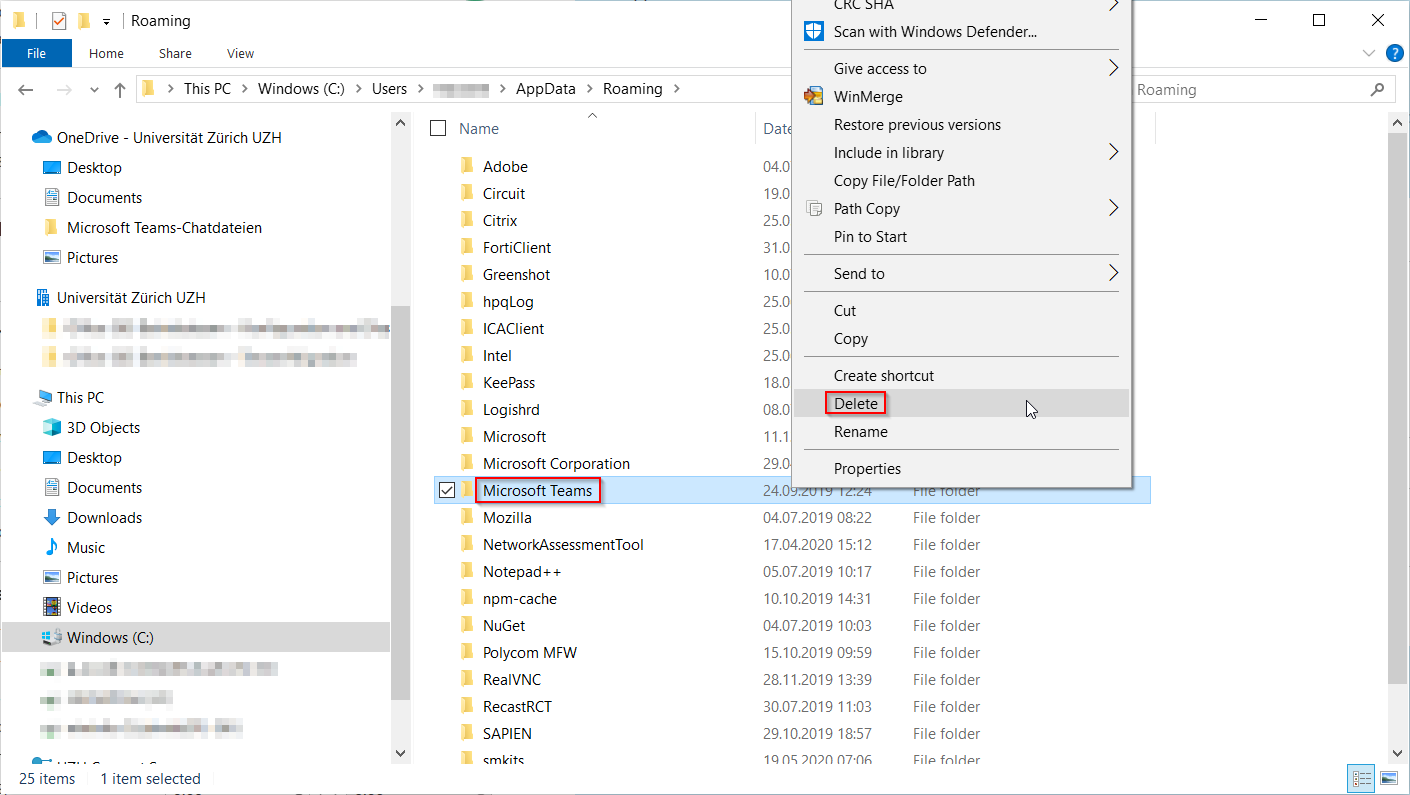The image size is (1410, 795).
Task: Navigate up to the parent folder
Action: point(119,89)
